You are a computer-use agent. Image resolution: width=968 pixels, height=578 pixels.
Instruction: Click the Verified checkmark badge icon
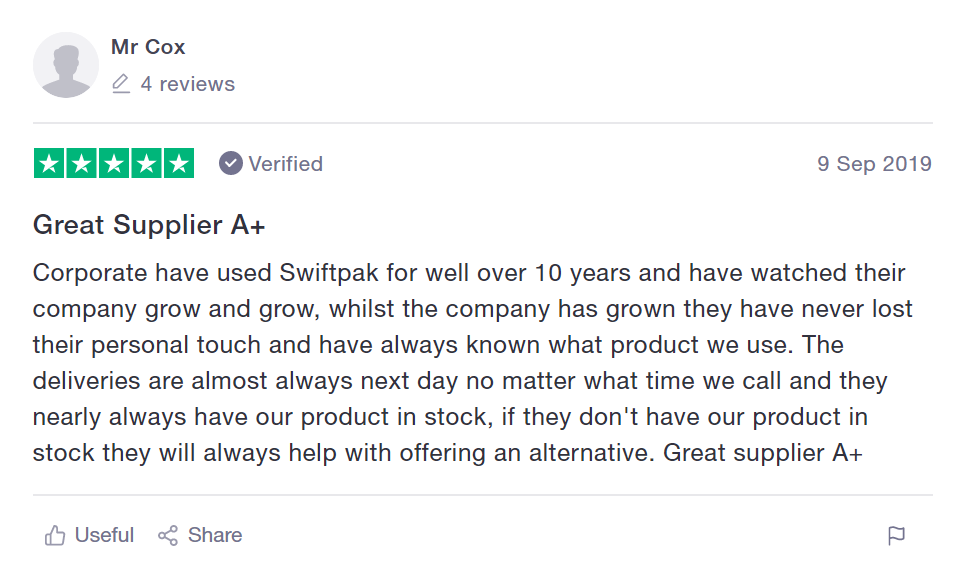tap(231, 164)
